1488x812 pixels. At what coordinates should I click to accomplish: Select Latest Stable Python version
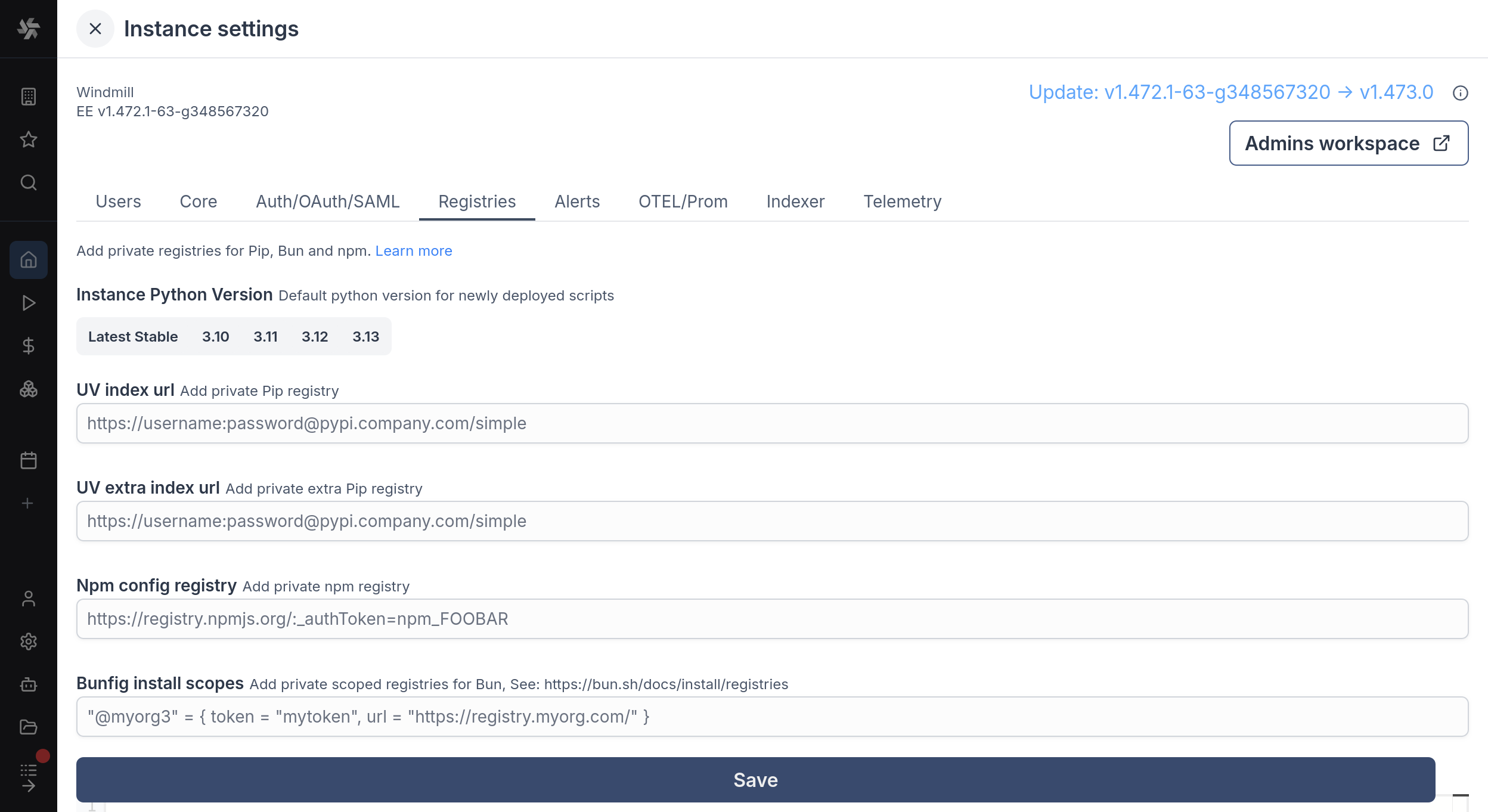pos(133,336)
